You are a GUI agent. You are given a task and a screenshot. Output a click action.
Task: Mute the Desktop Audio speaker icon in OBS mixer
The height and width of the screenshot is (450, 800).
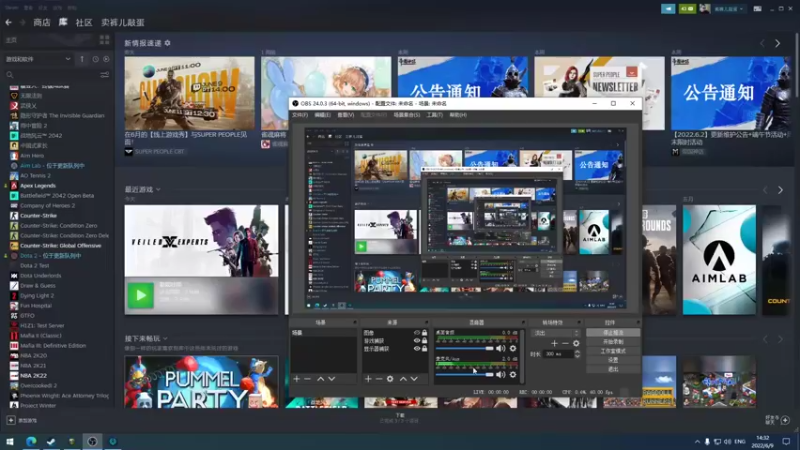tap(501, 348)
